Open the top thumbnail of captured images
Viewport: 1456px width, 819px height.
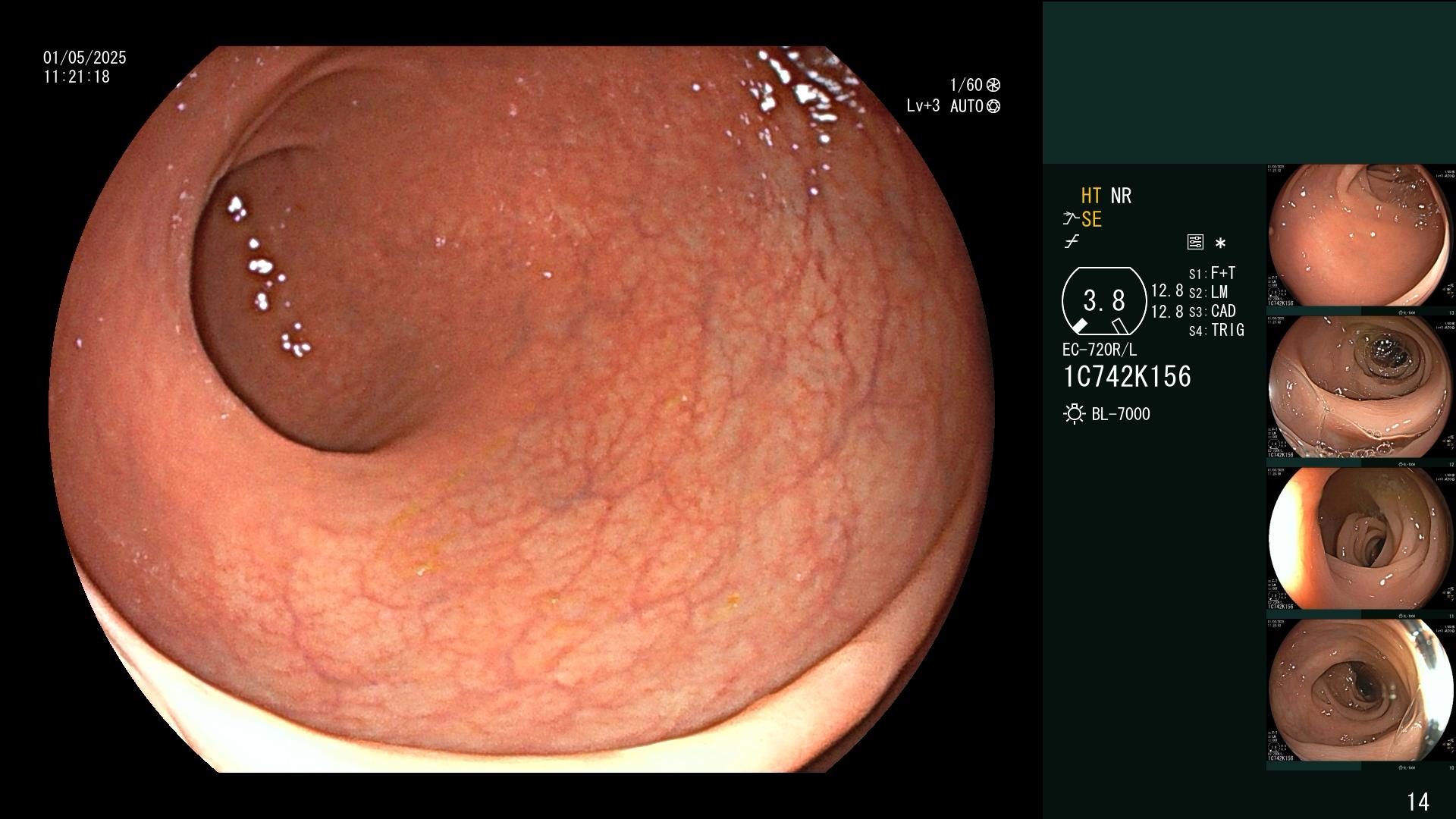pos(1361,235)
